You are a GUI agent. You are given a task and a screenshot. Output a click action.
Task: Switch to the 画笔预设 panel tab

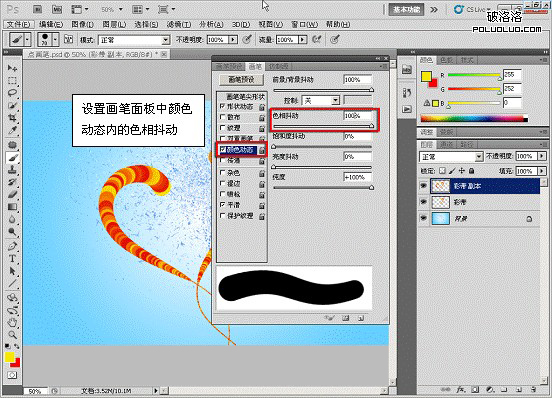[x=229, y=66]
